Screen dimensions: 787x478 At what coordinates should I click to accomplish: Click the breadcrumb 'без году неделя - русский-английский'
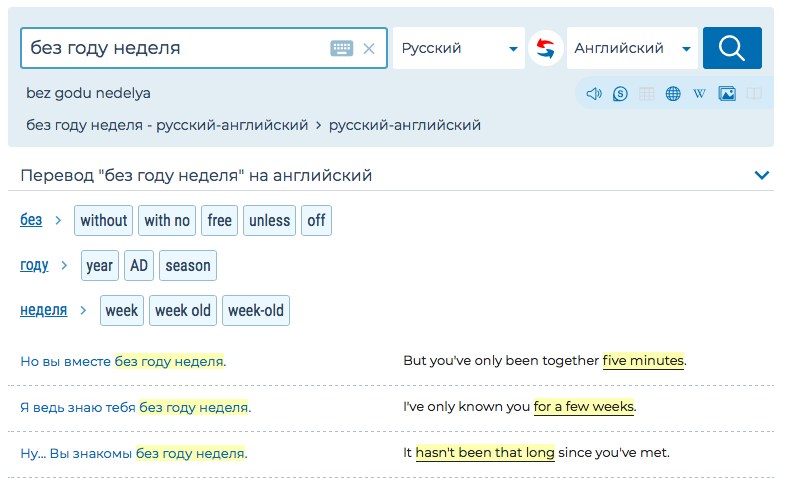point(167,125)
